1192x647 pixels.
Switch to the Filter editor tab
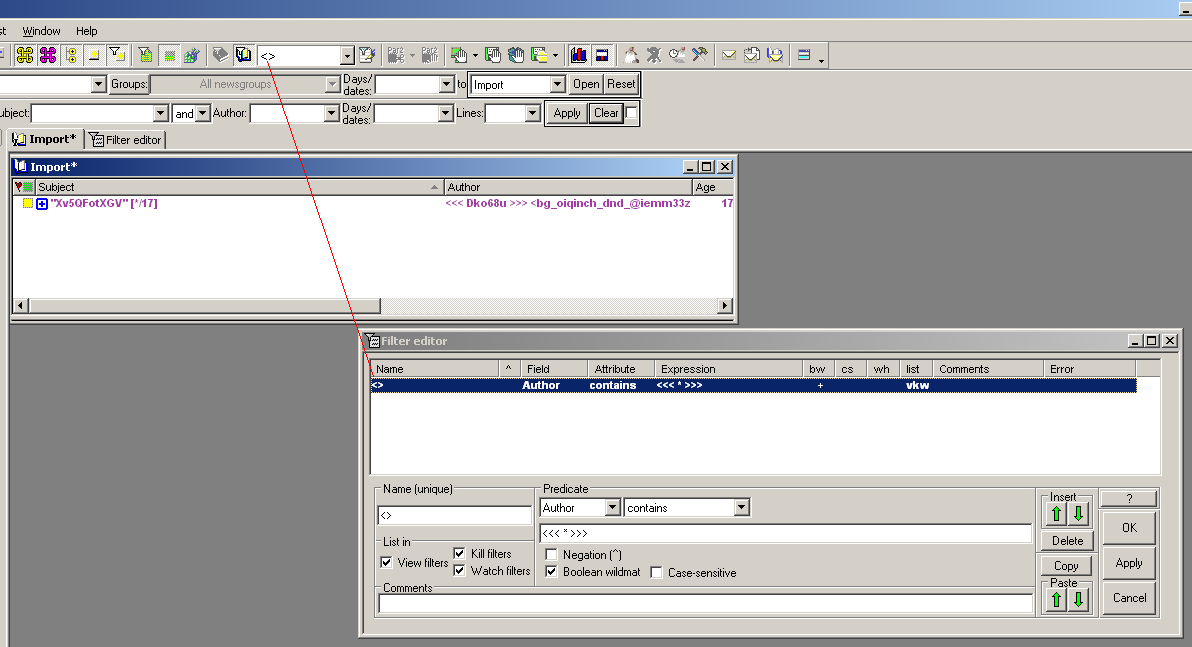point(126,140)
